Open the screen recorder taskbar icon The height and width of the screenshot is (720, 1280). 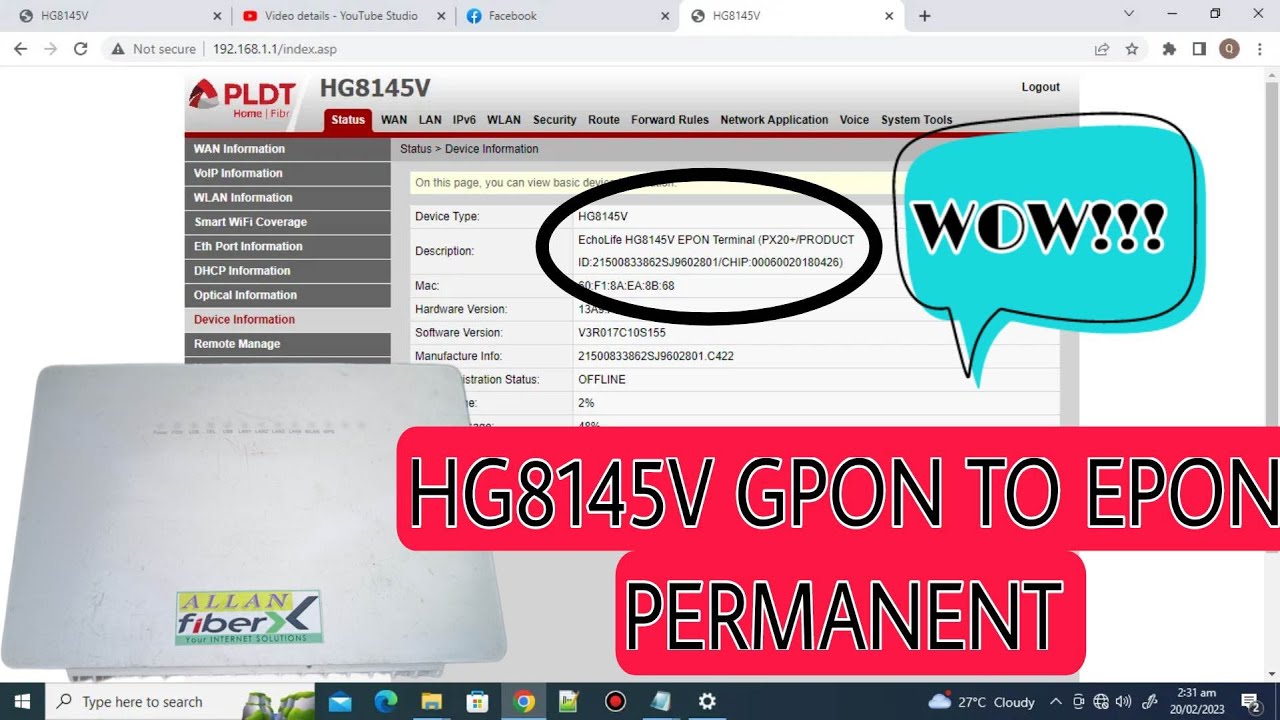(615, 701)
